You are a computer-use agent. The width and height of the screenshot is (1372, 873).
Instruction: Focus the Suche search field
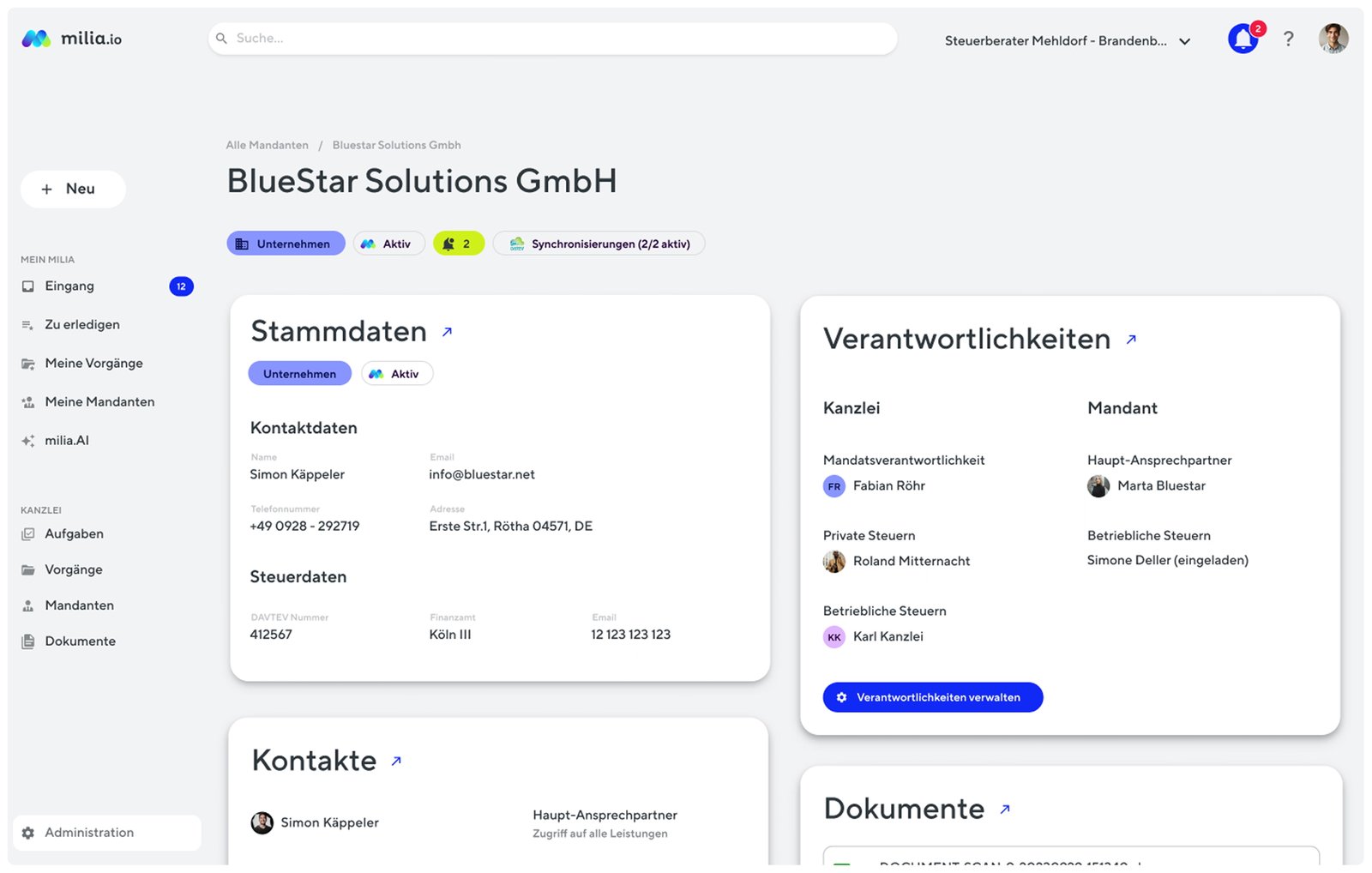pyautogui.click(x=552, y=39)
